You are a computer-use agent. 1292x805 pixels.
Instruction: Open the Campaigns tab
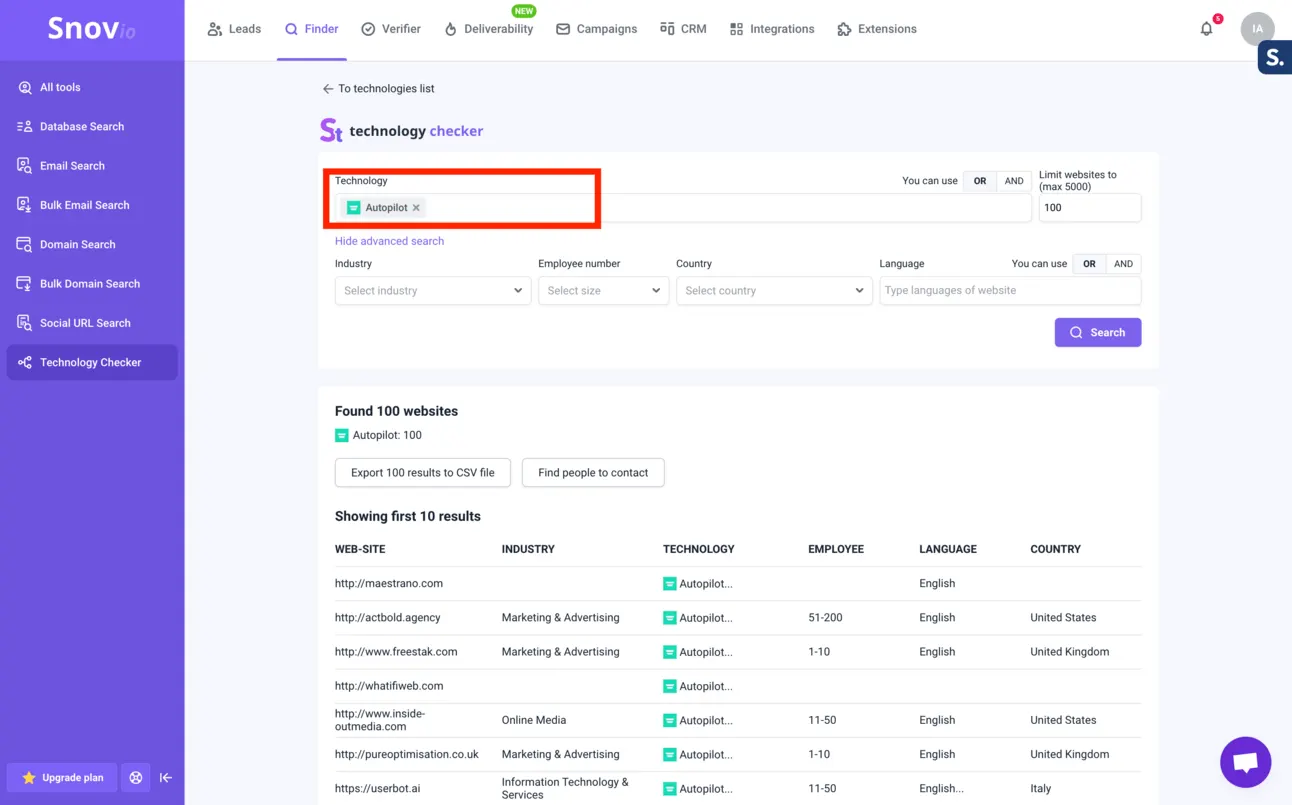tap(597, 29)
